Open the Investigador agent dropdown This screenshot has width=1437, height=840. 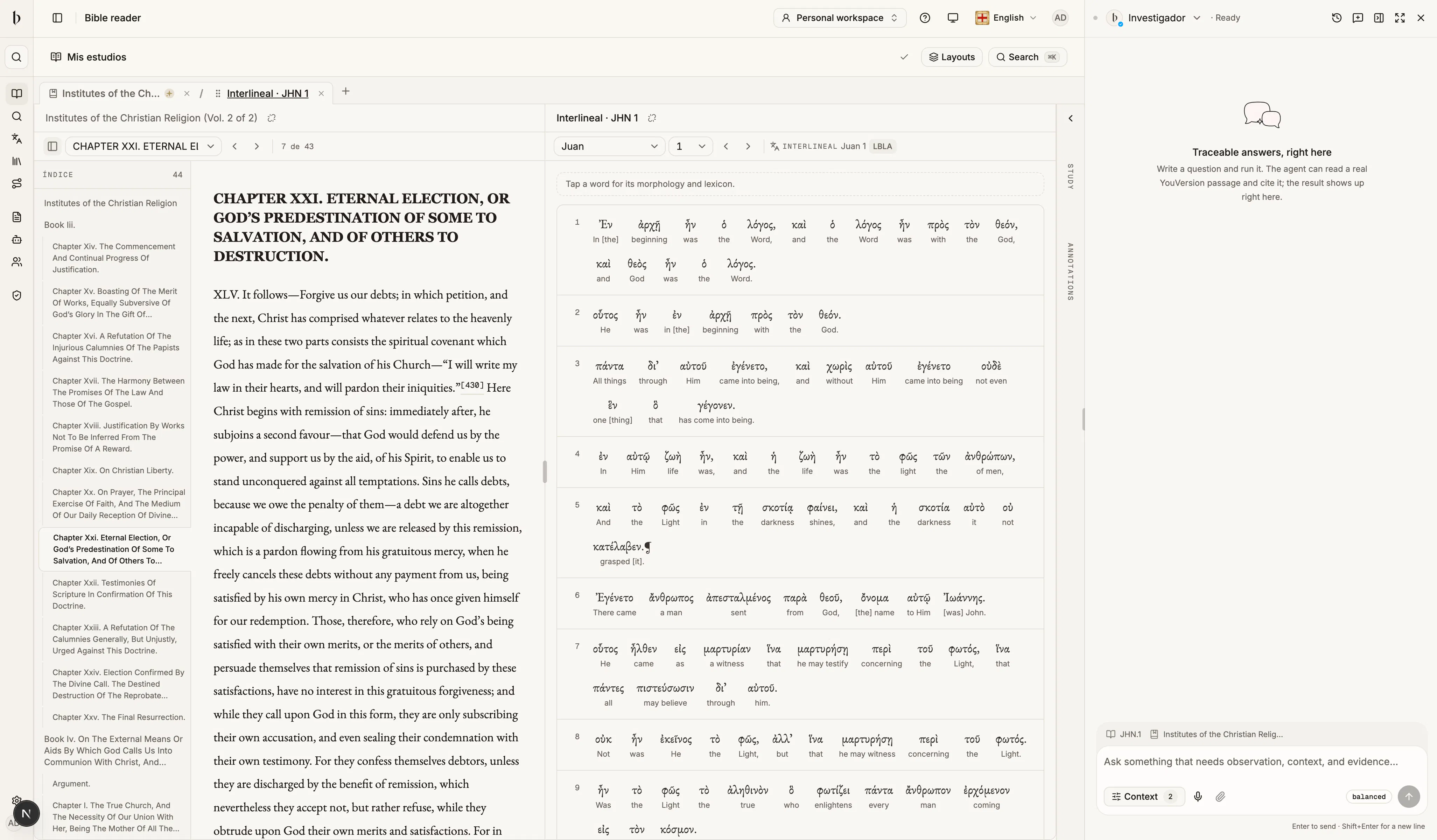[1154, 18]
